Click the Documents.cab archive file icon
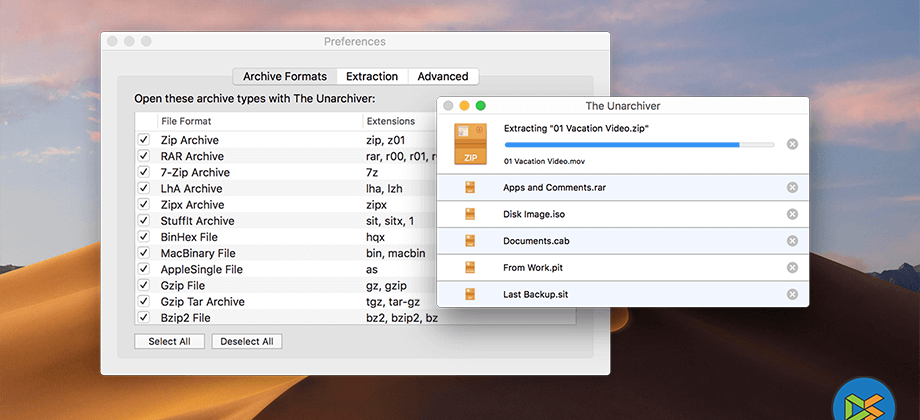920x420 pixels. point(470,241)
